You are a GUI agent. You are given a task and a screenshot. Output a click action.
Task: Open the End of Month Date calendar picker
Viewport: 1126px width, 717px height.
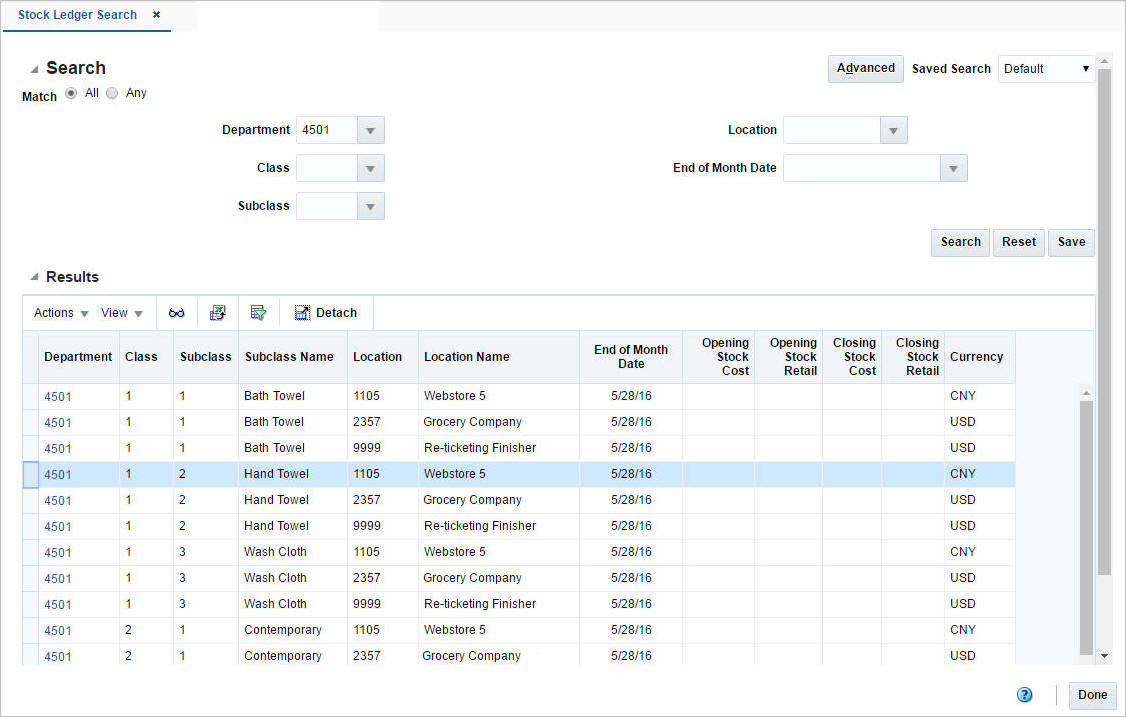pyautogui.click(x=953, y=167)
